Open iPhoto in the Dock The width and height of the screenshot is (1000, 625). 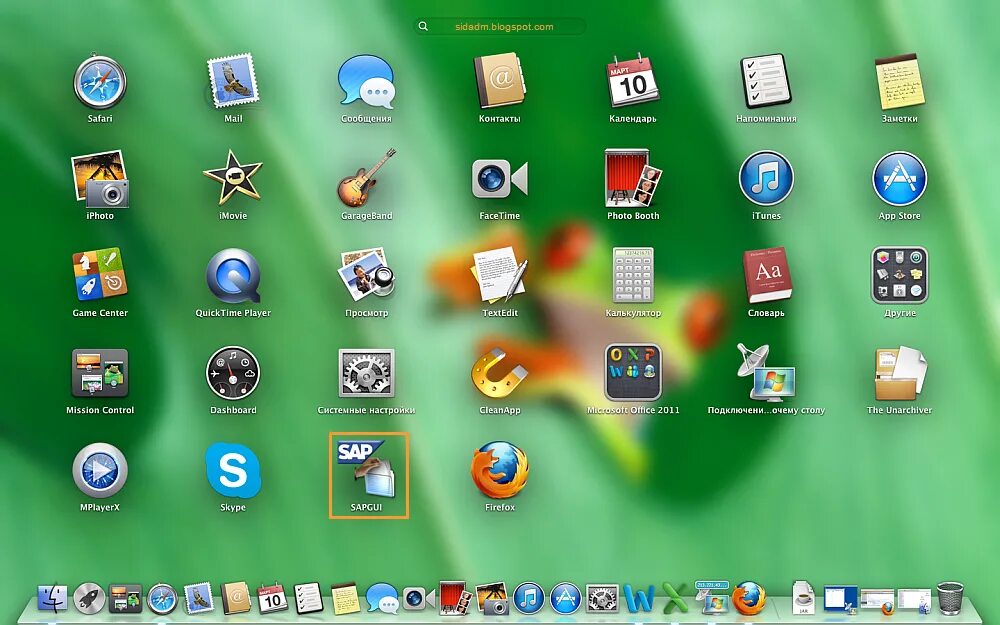(492, 599)
